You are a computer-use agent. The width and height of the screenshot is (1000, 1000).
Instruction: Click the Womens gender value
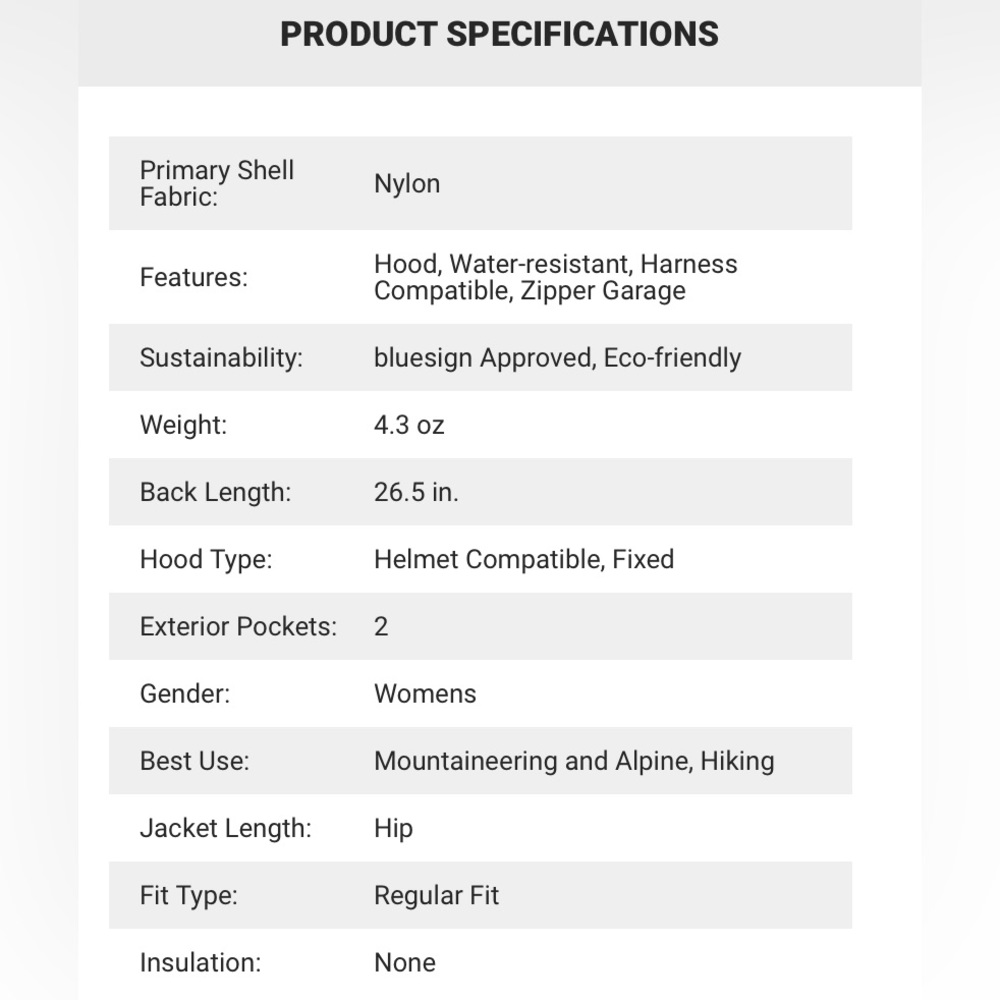tap(425, 693)
